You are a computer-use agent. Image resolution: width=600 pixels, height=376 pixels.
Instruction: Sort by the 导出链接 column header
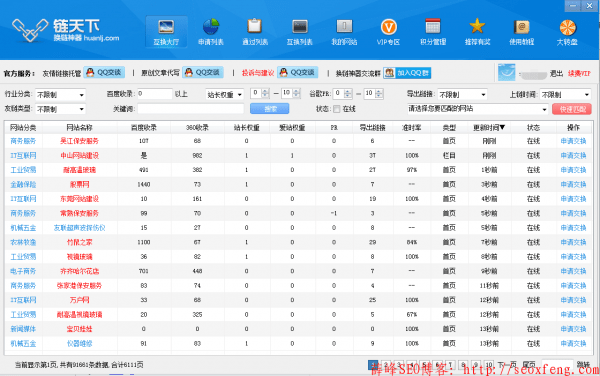click(372, 127)
